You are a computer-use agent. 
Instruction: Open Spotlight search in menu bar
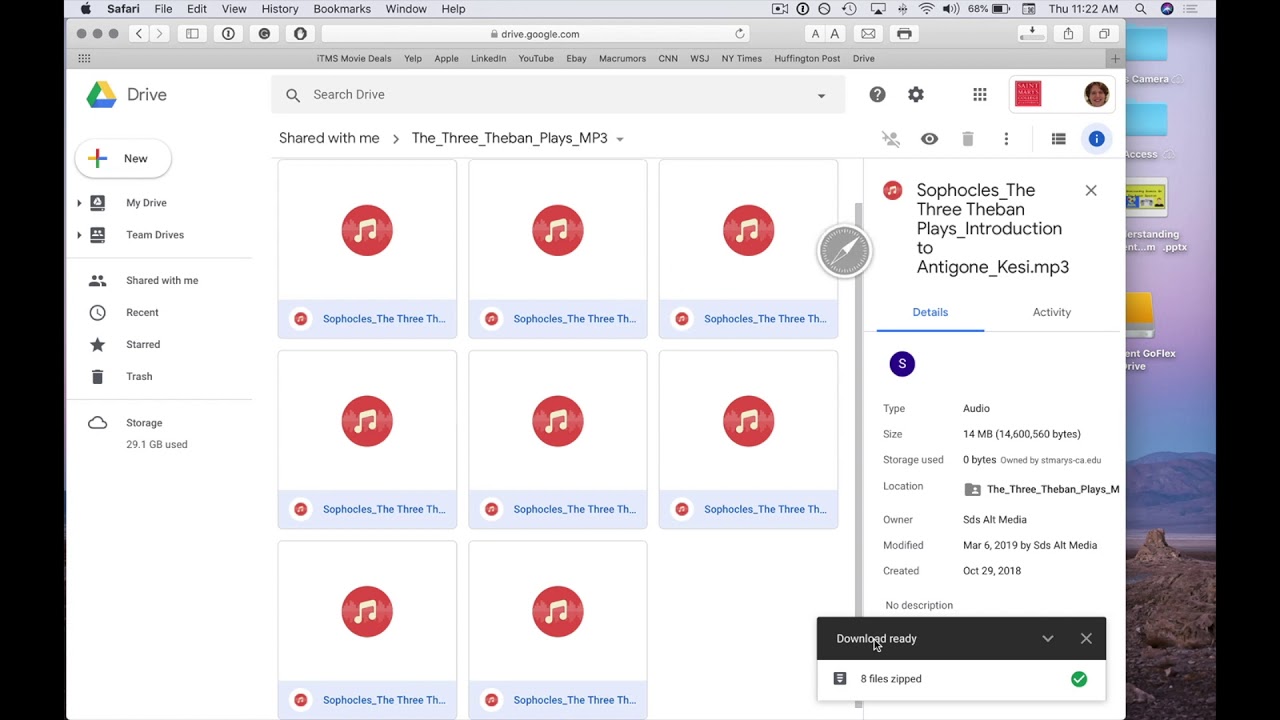(x=1141, y=9)
